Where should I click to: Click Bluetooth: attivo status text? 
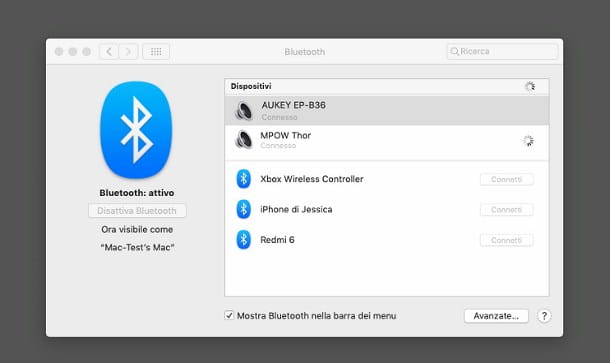pos(137,193)
